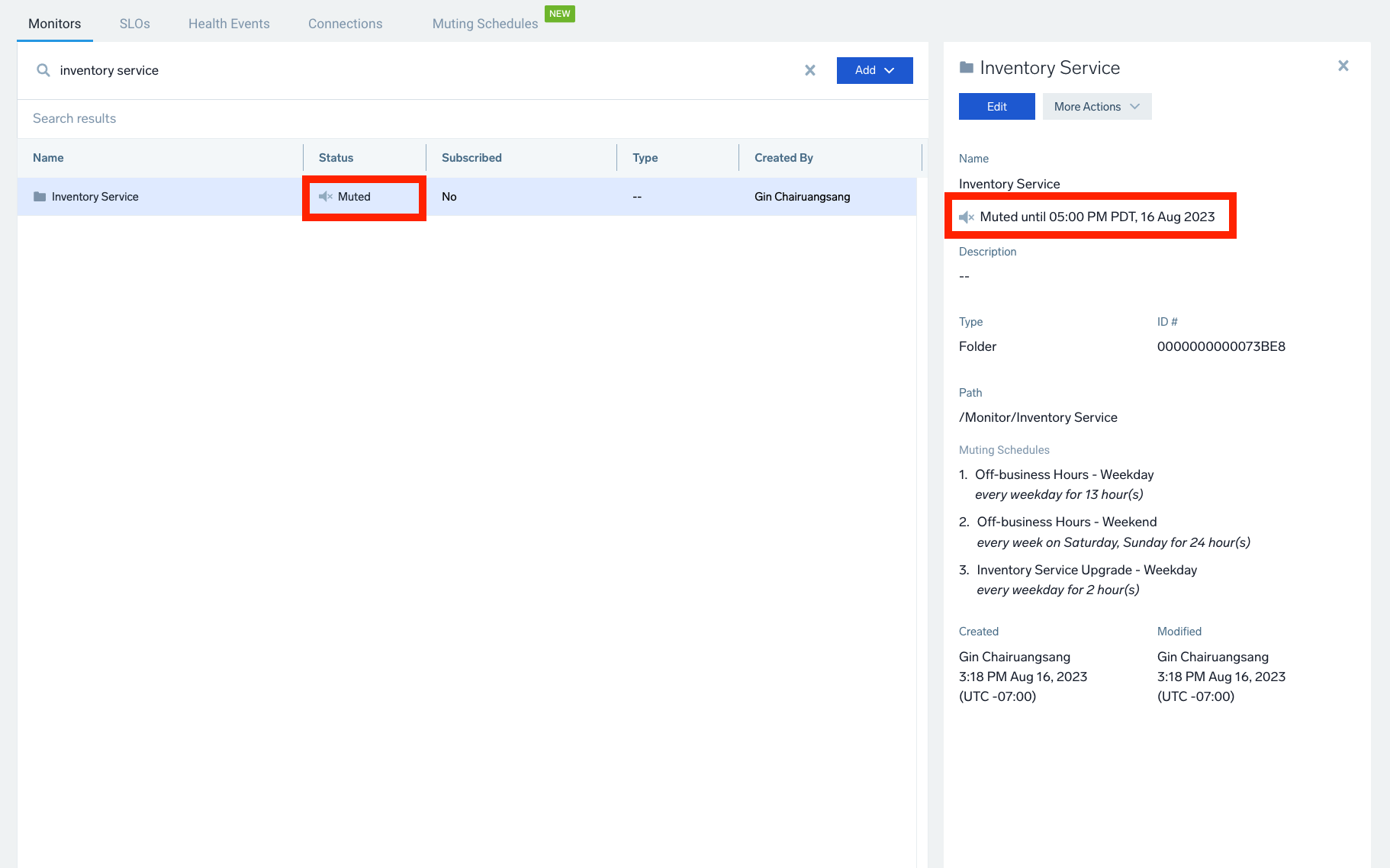This screenshot has height=868, width=1390.
Task: Click the 'Search results' heading
Action: coord(75,118)
